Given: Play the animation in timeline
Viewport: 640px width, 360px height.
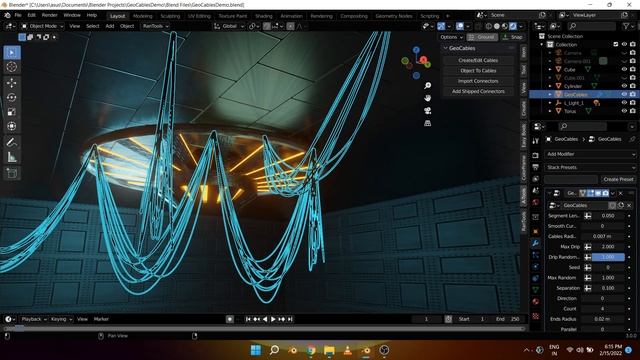Looking at the screenshot, I should (273, 319).
